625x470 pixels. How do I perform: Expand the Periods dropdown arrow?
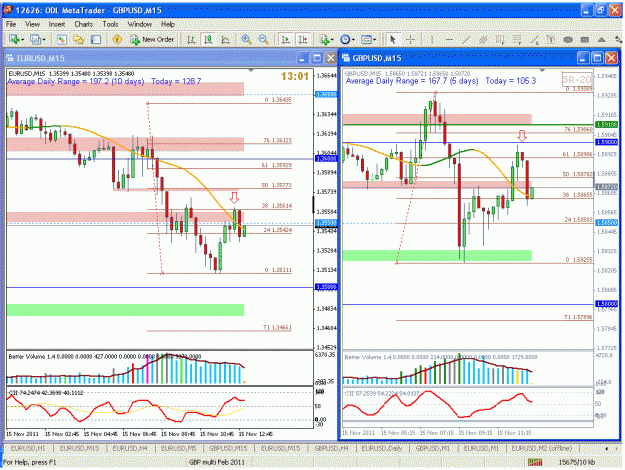(353, 40)
